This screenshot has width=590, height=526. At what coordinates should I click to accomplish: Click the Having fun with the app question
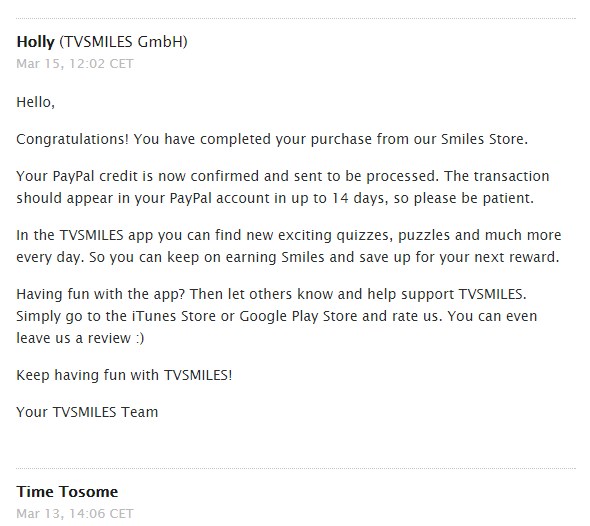[x=100, y=294]
